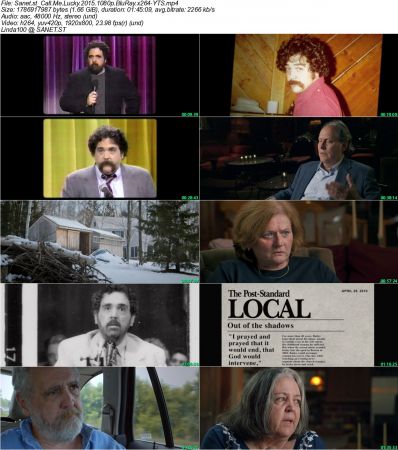Click 'The Post-Standard' masthead text
Image resolution: width=398 pixels, height=450 pixels.
tap(259, 294)
